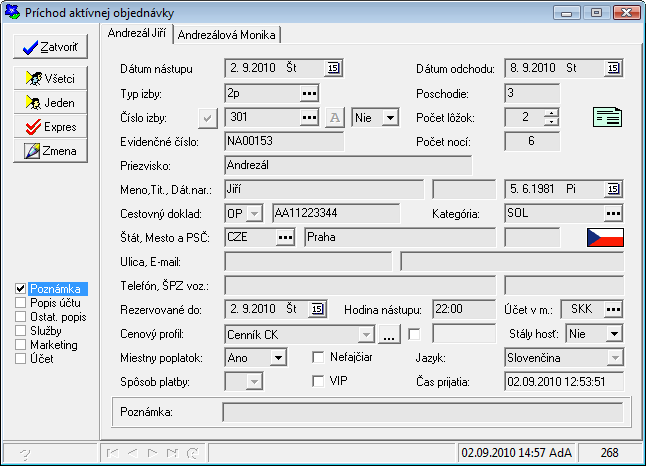Click the help question mark icon

coord(25,454)
